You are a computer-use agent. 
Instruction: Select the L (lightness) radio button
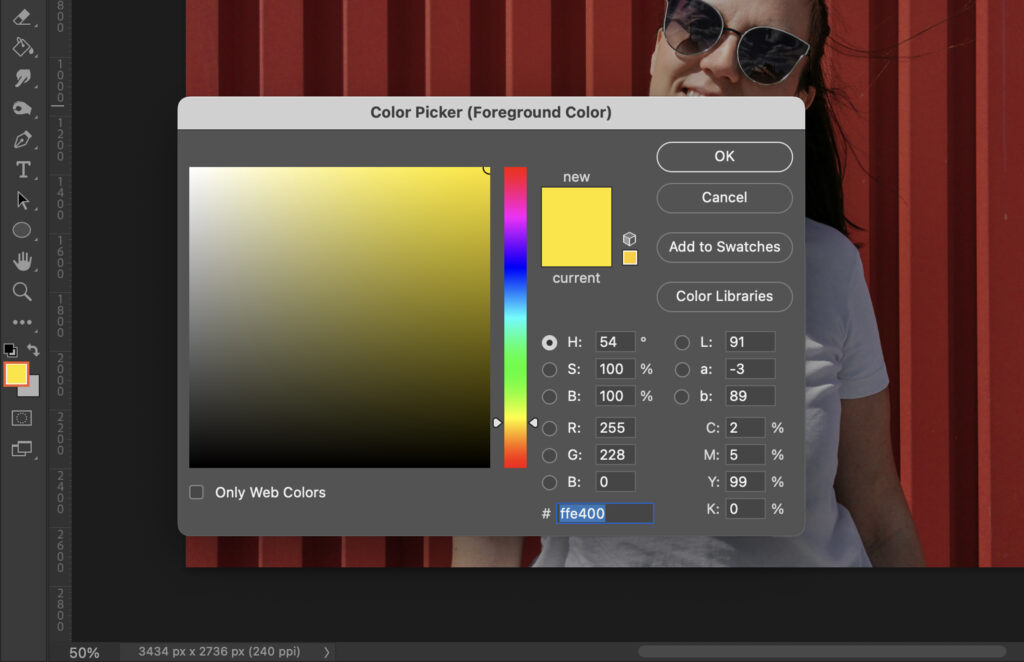click(682, 342)
